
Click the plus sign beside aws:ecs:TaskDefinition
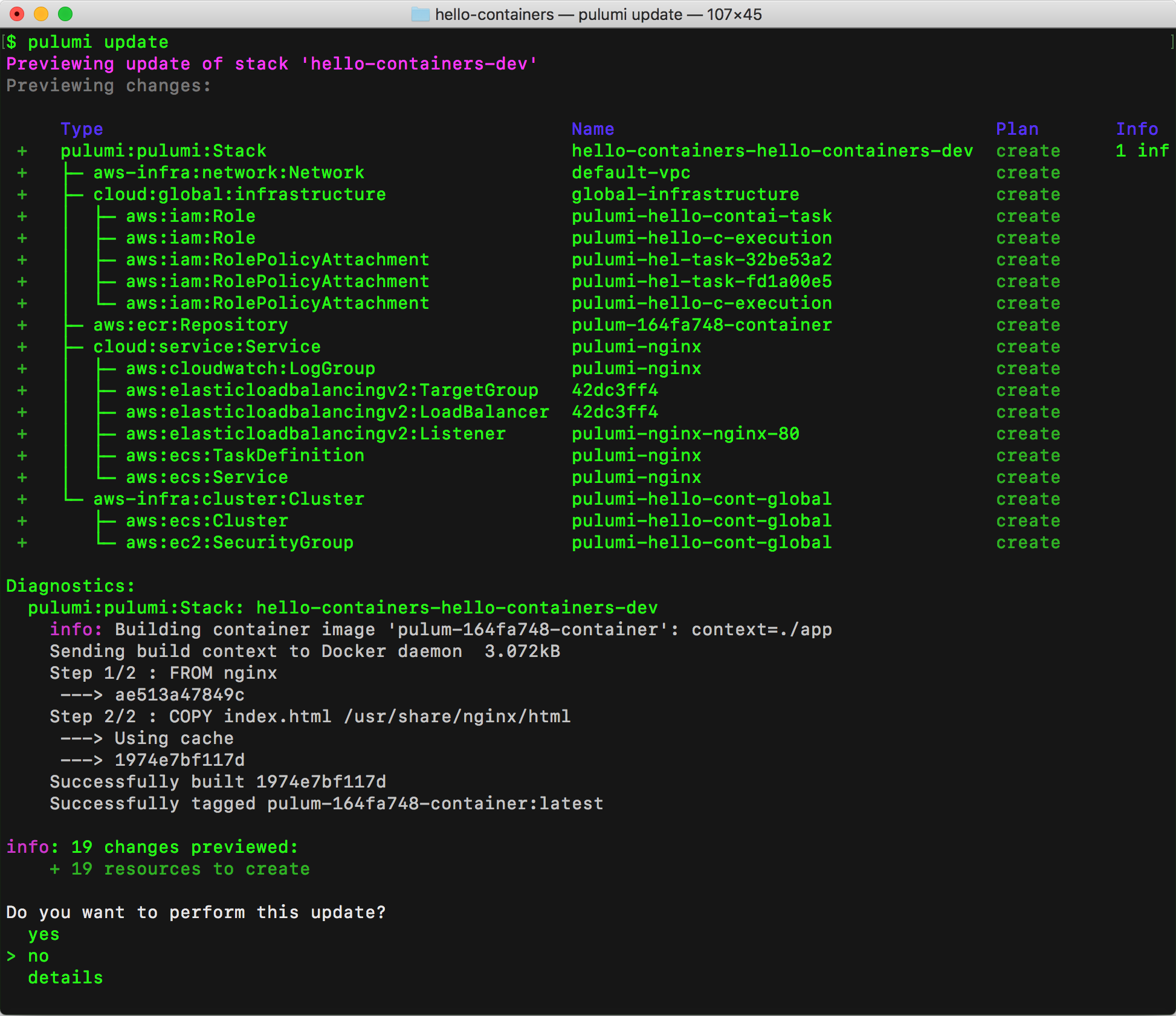point(22,456)
